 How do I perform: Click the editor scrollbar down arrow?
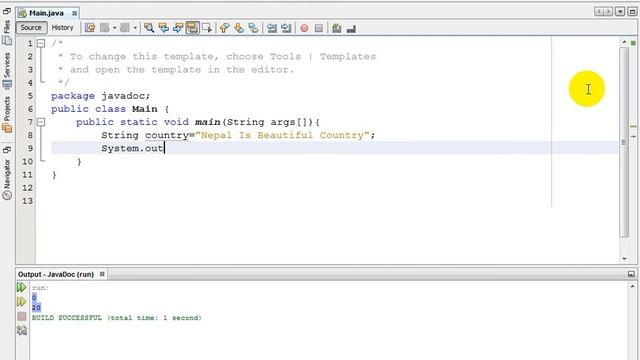tap(624, 258)
